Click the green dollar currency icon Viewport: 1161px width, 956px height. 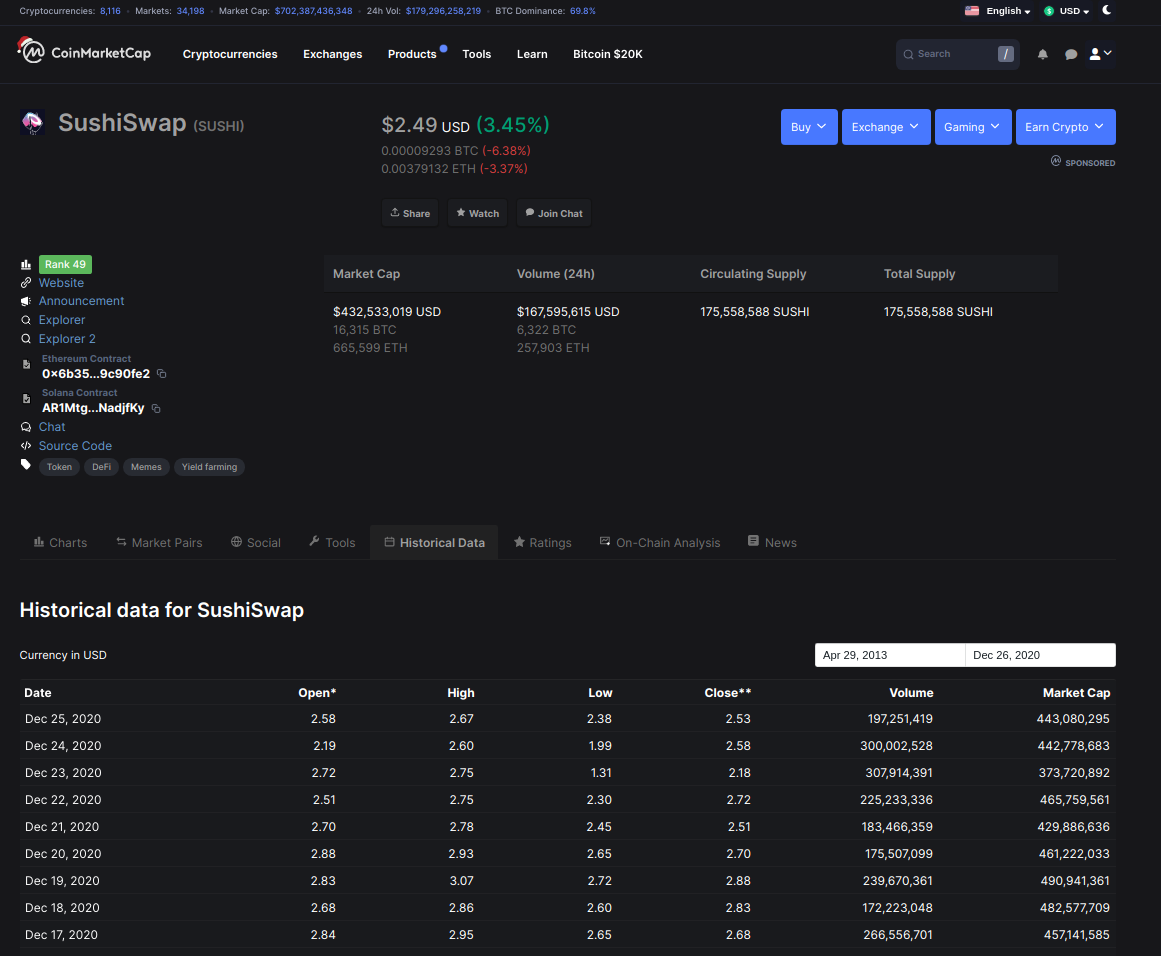pyautogui.click(x=1048, y=11)
